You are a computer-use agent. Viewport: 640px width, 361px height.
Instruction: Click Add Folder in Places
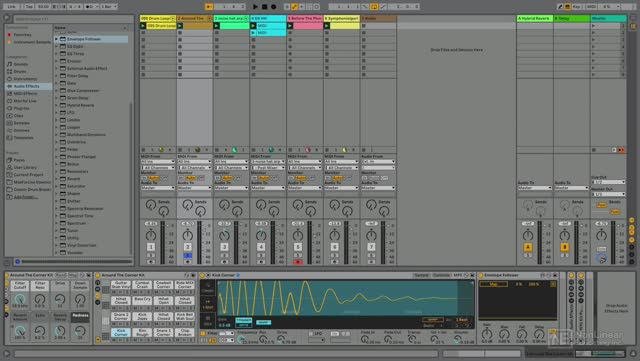click(x=26, y=197)
